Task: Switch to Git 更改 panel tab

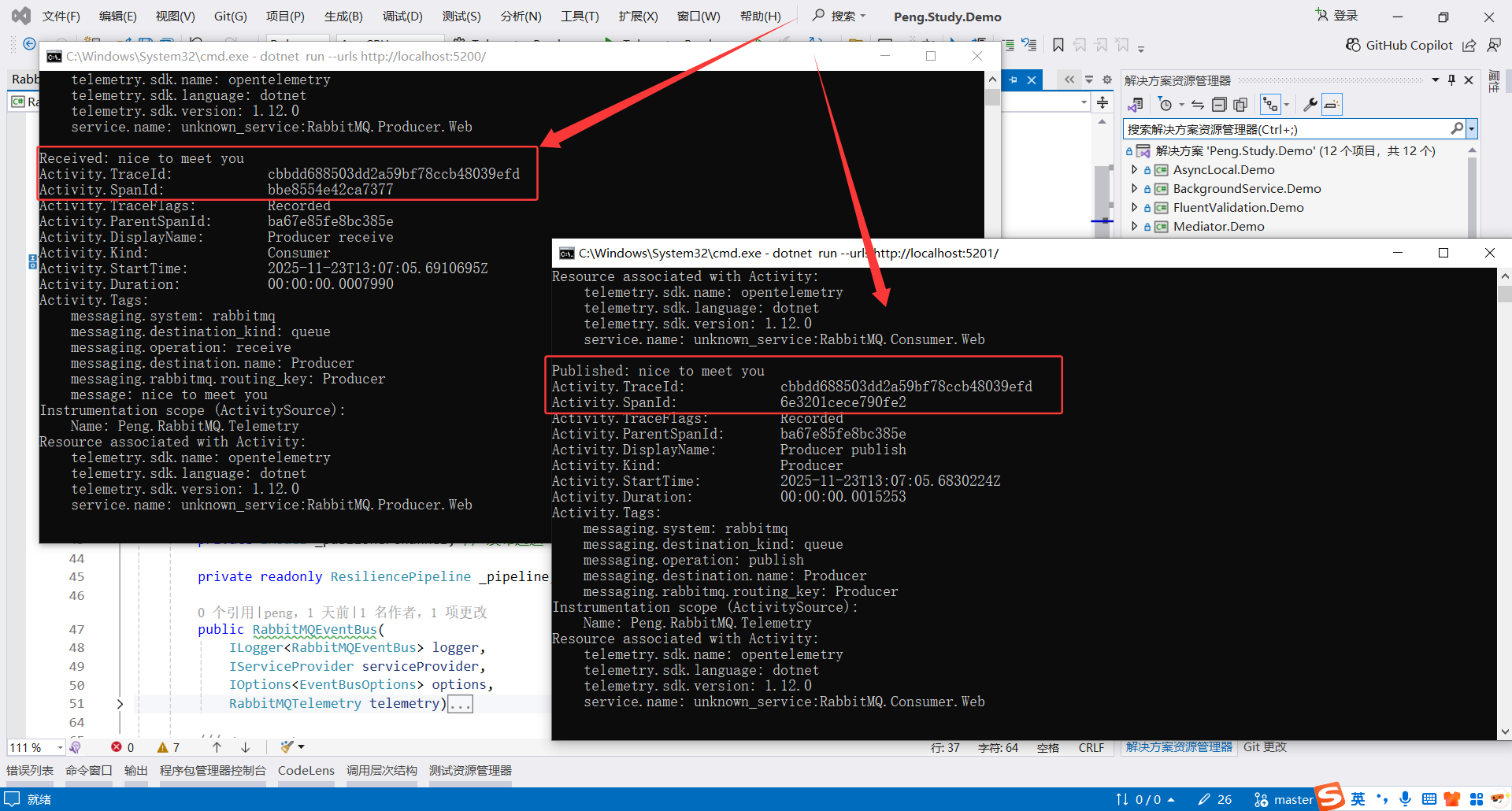Action: pyautogui.click(x=1266, y=746)
